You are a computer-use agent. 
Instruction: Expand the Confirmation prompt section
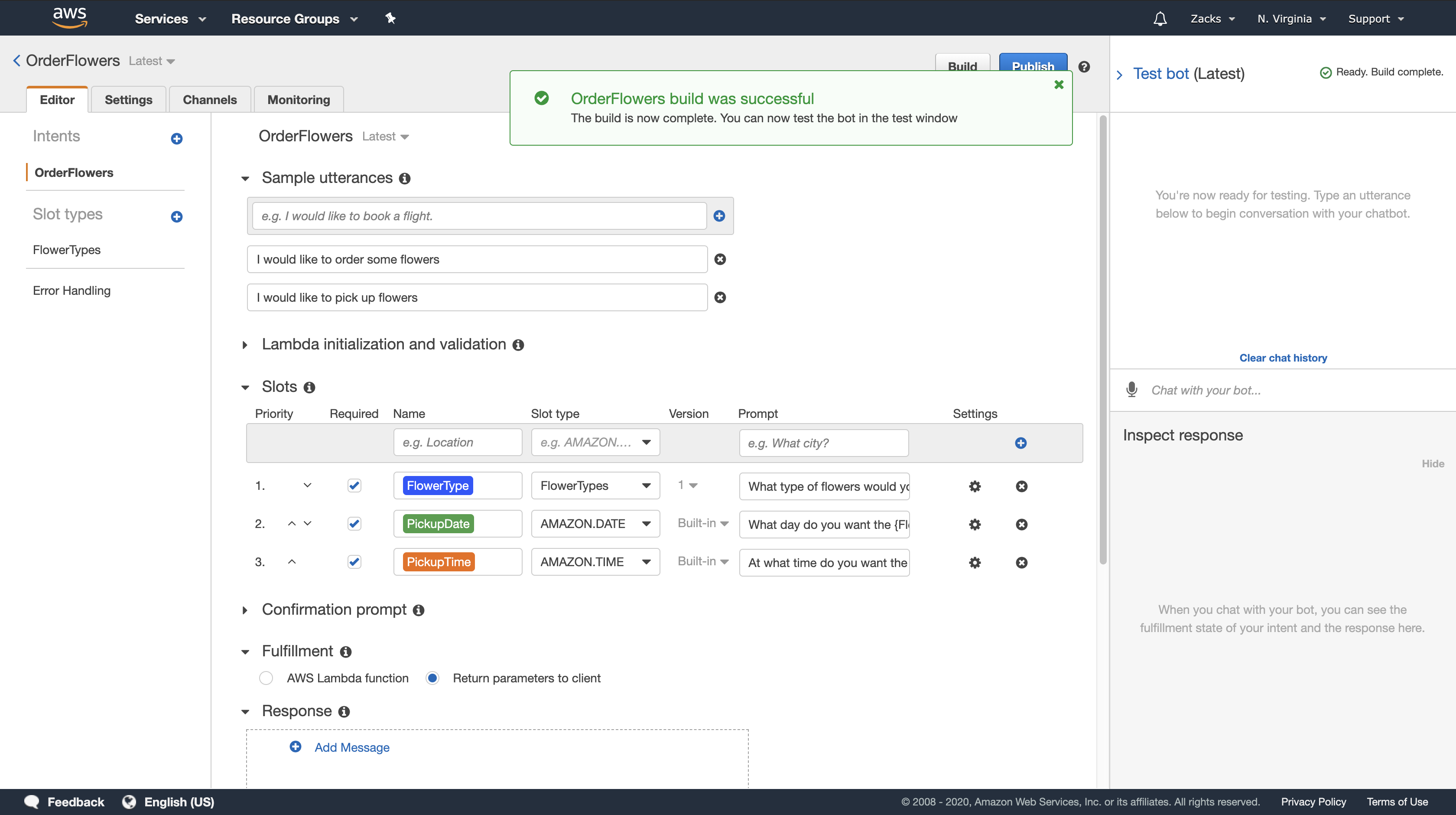tap(245, 610)
